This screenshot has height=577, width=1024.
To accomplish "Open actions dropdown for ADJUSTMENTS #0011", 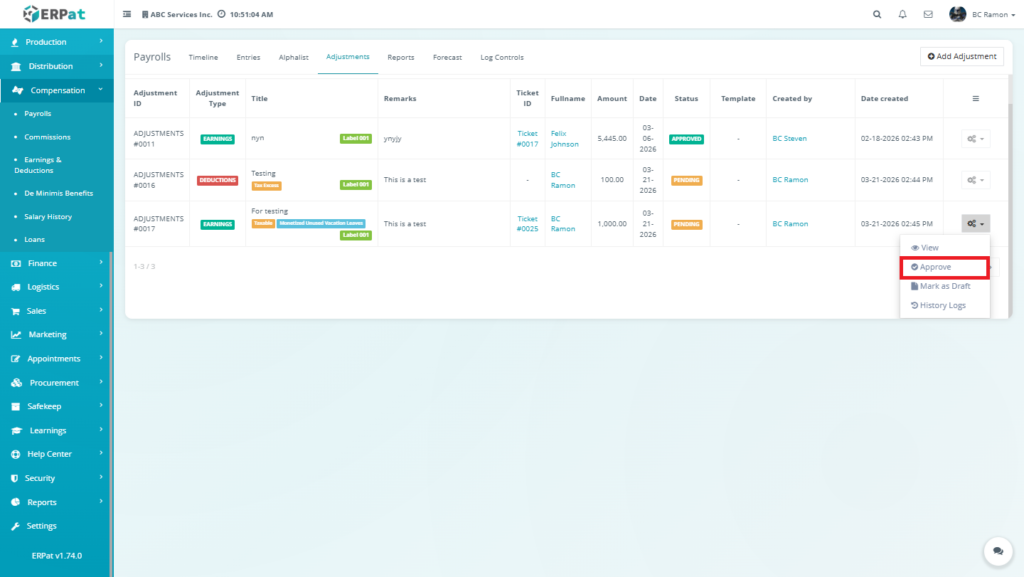I will (975, 139).
